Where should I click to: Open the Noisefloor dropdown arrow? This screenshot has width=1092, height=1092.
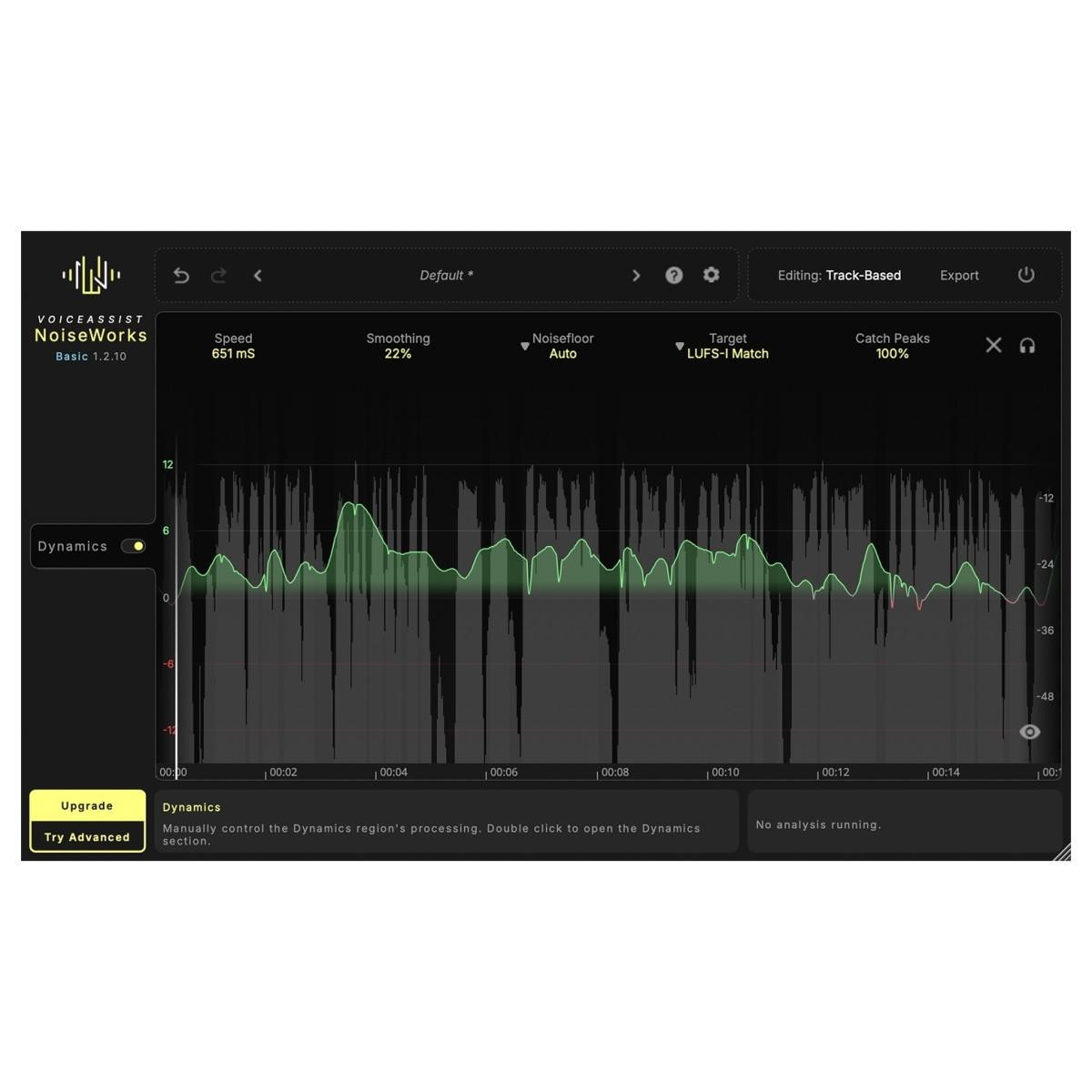point(525,347)
